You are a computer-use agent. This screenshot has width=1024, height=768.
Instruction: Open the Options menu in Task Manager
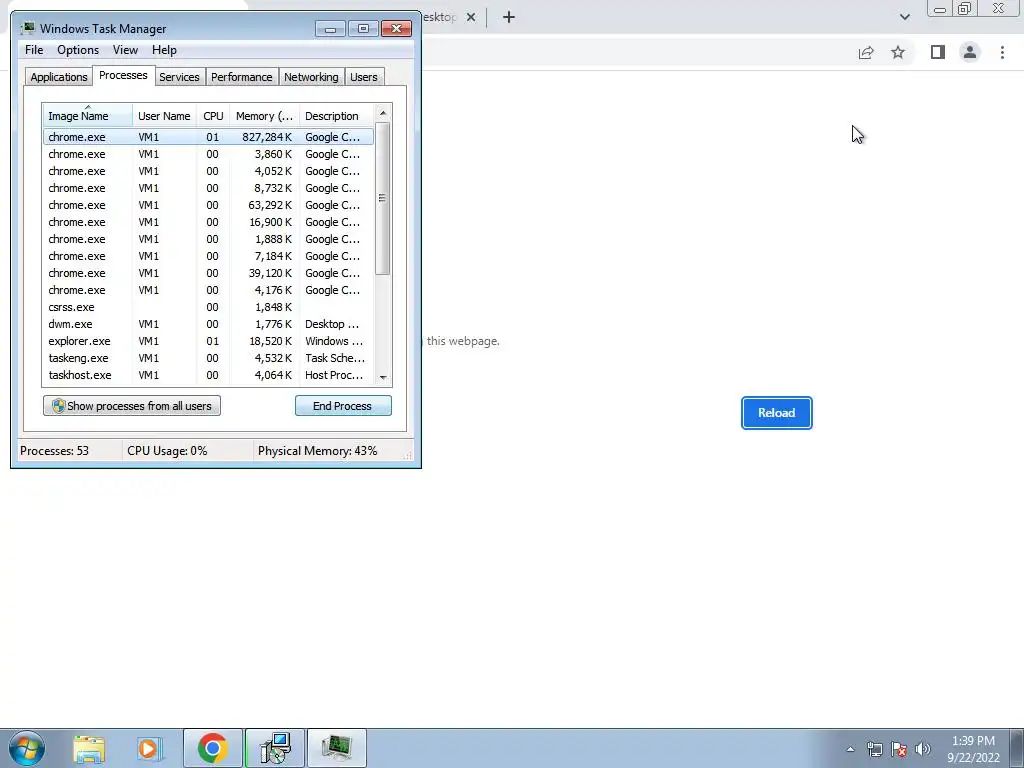[x=78, y=50]
